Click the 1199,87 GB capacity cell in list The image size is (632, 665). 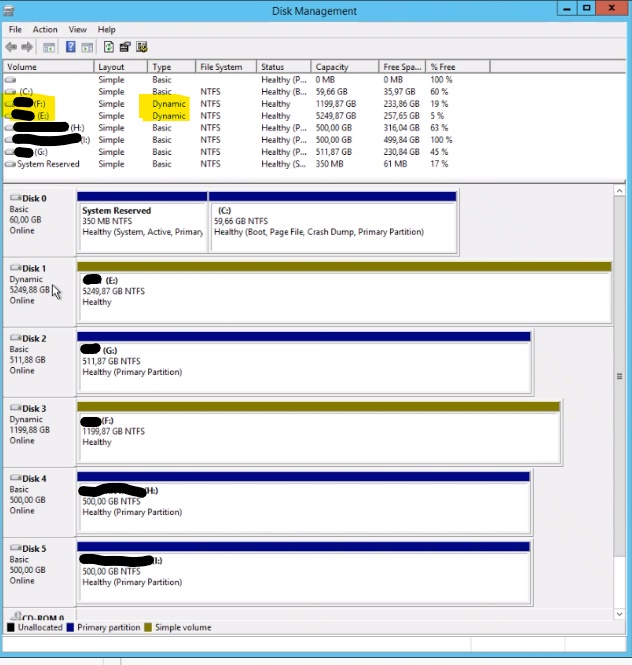click(x=336, y=104)
